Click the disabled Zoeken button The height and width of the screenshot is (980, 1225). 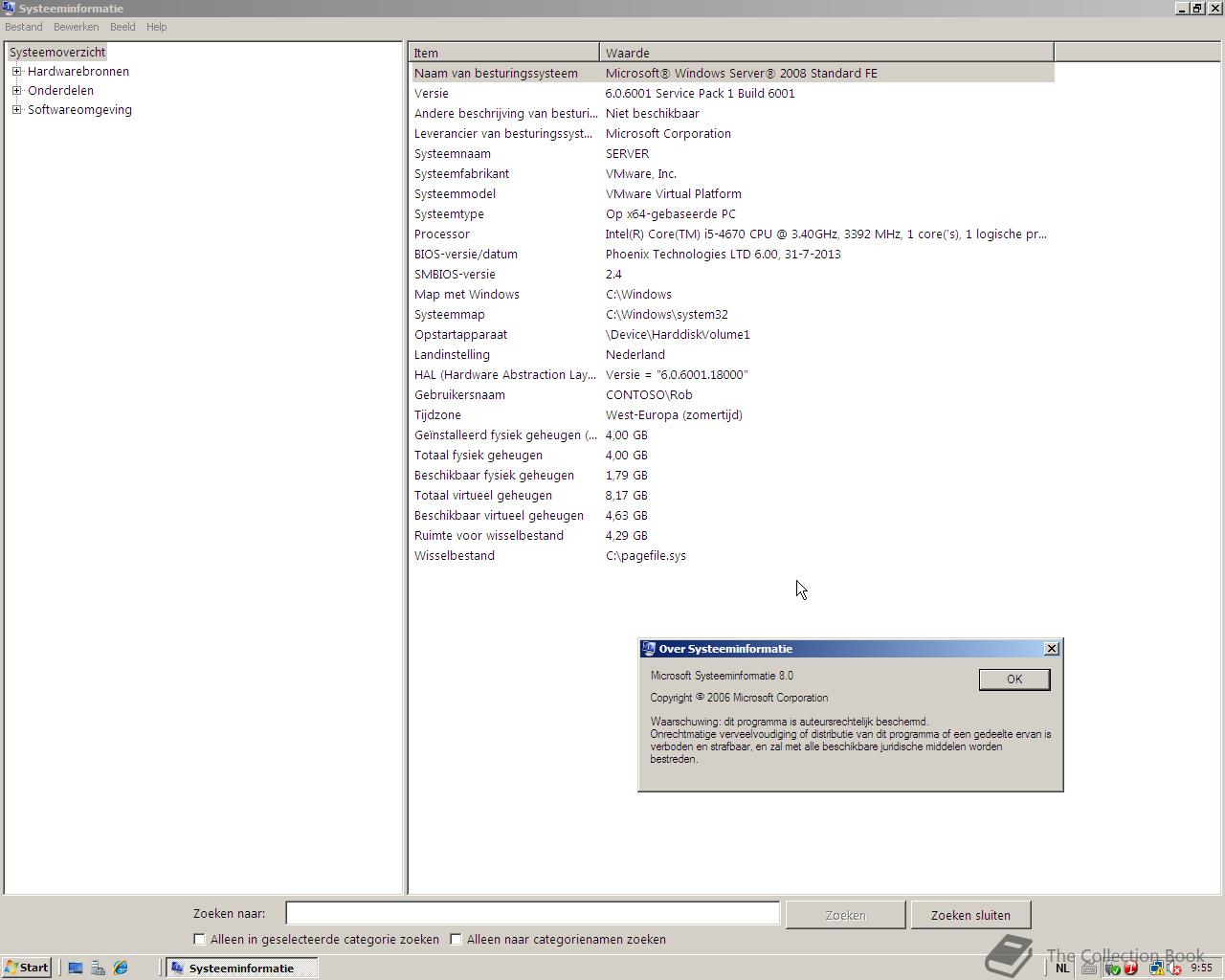pos(845,915)
